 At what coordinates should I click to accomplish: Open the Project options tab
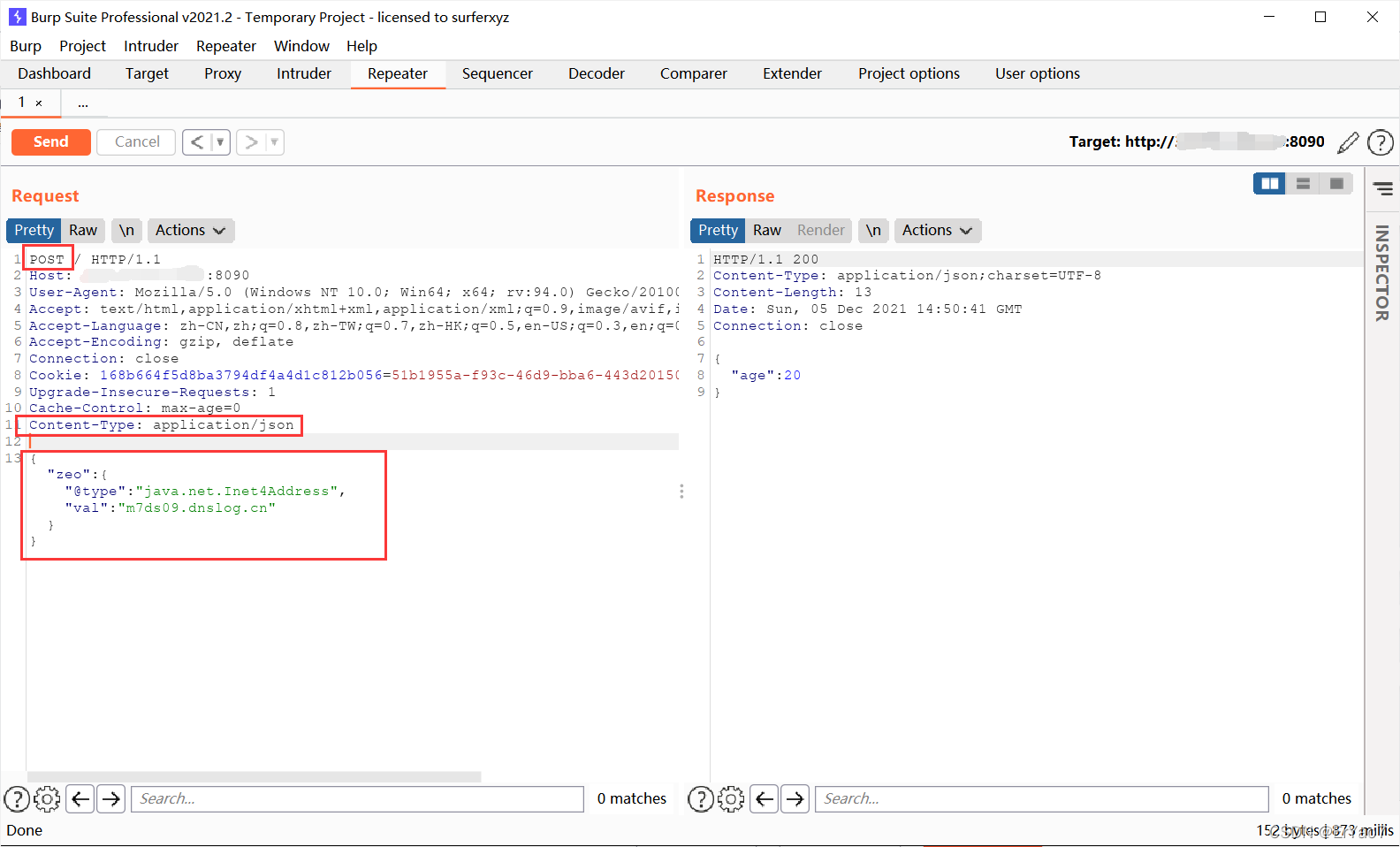pyautogui.click(x=909, y=73)
